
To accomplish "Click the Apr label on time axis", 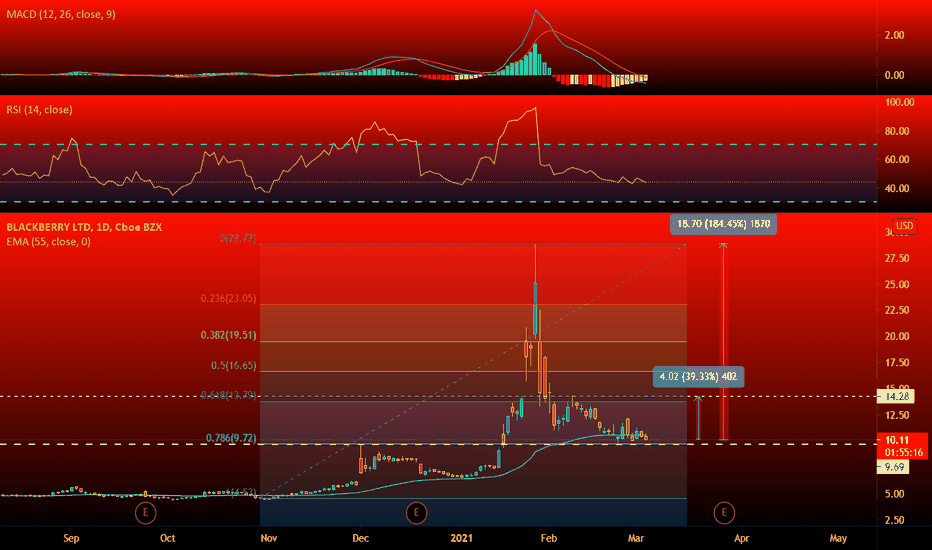I will click(x=741, y=538).
